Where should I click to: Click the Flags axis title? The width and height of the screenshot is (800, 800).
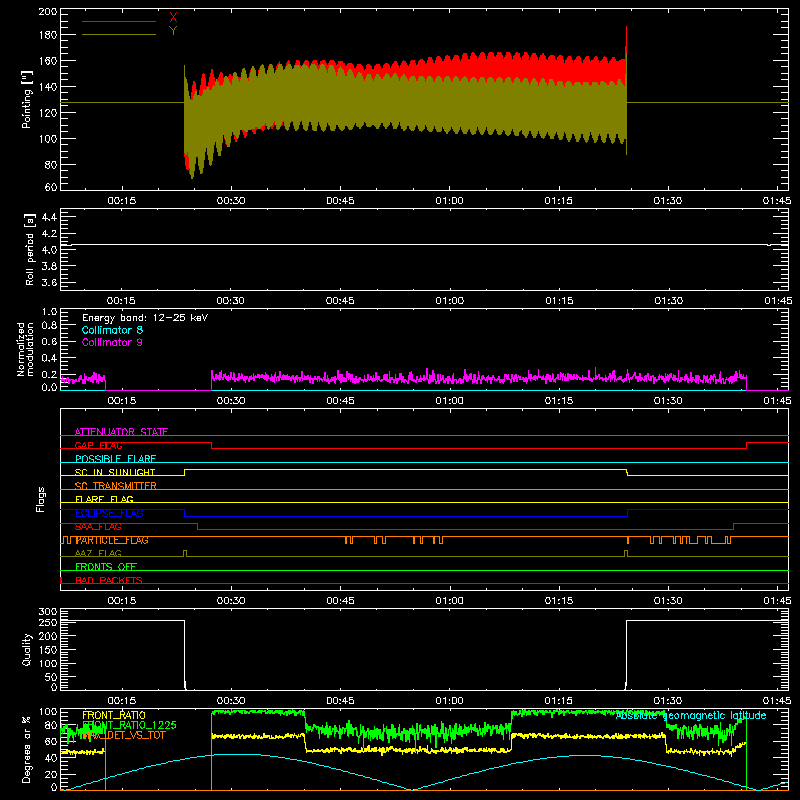tap(41, 499)
